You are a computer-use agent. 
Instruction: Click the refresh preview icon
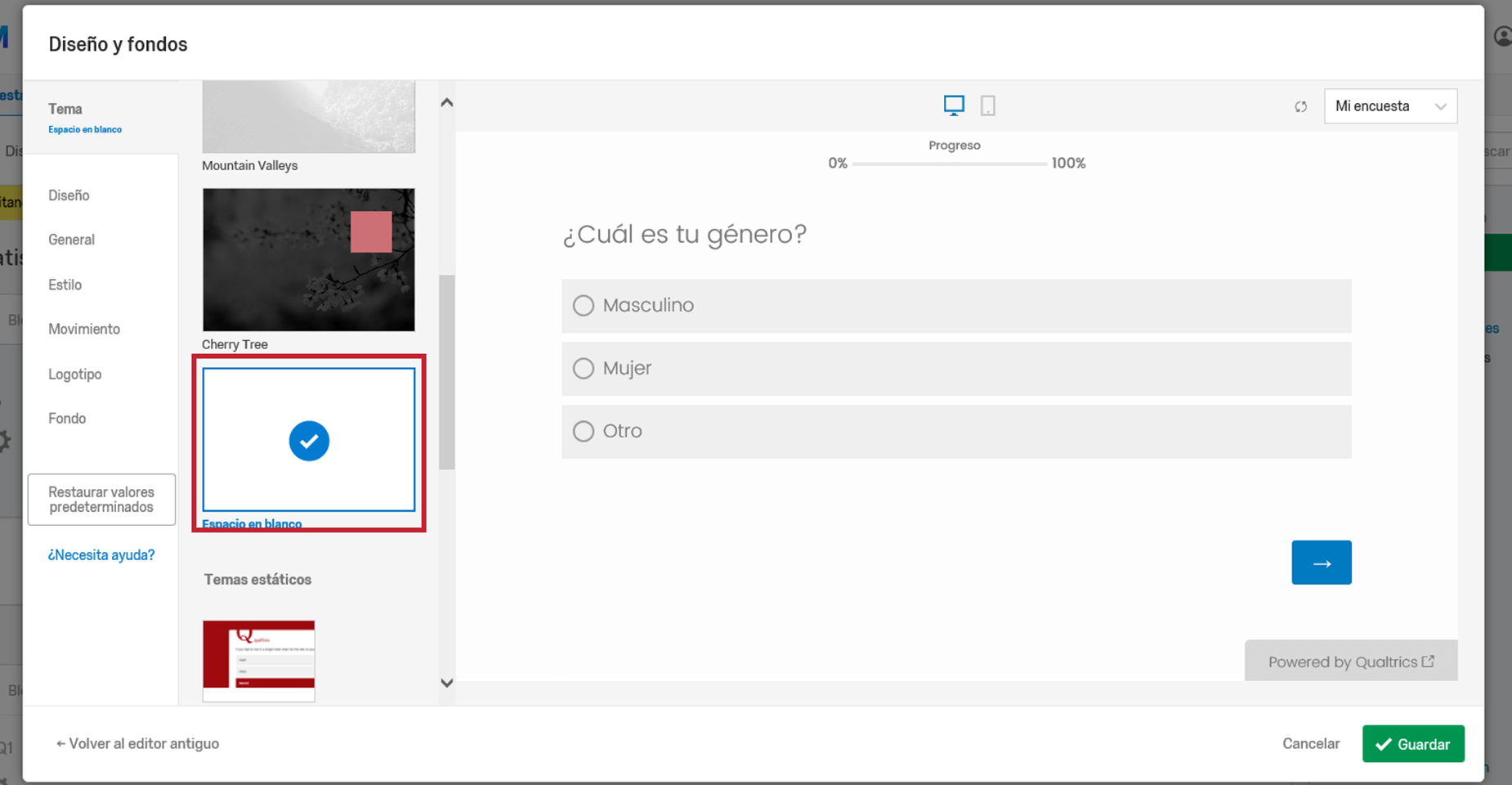(1300, 106)
